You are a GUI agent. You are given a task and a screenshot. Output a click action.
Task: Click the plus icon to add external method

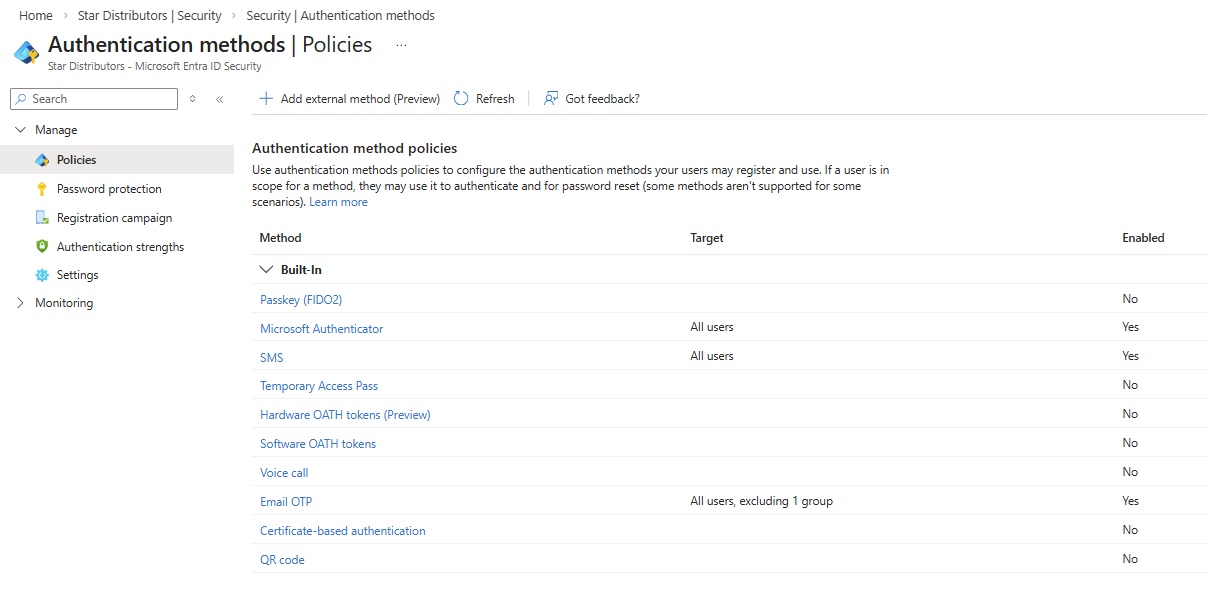tap(266, 99)
